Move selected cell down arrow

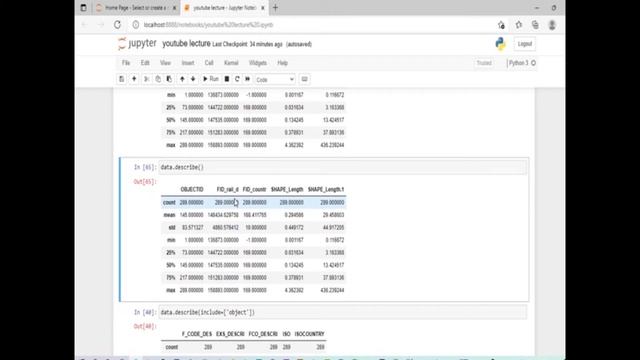193,79
